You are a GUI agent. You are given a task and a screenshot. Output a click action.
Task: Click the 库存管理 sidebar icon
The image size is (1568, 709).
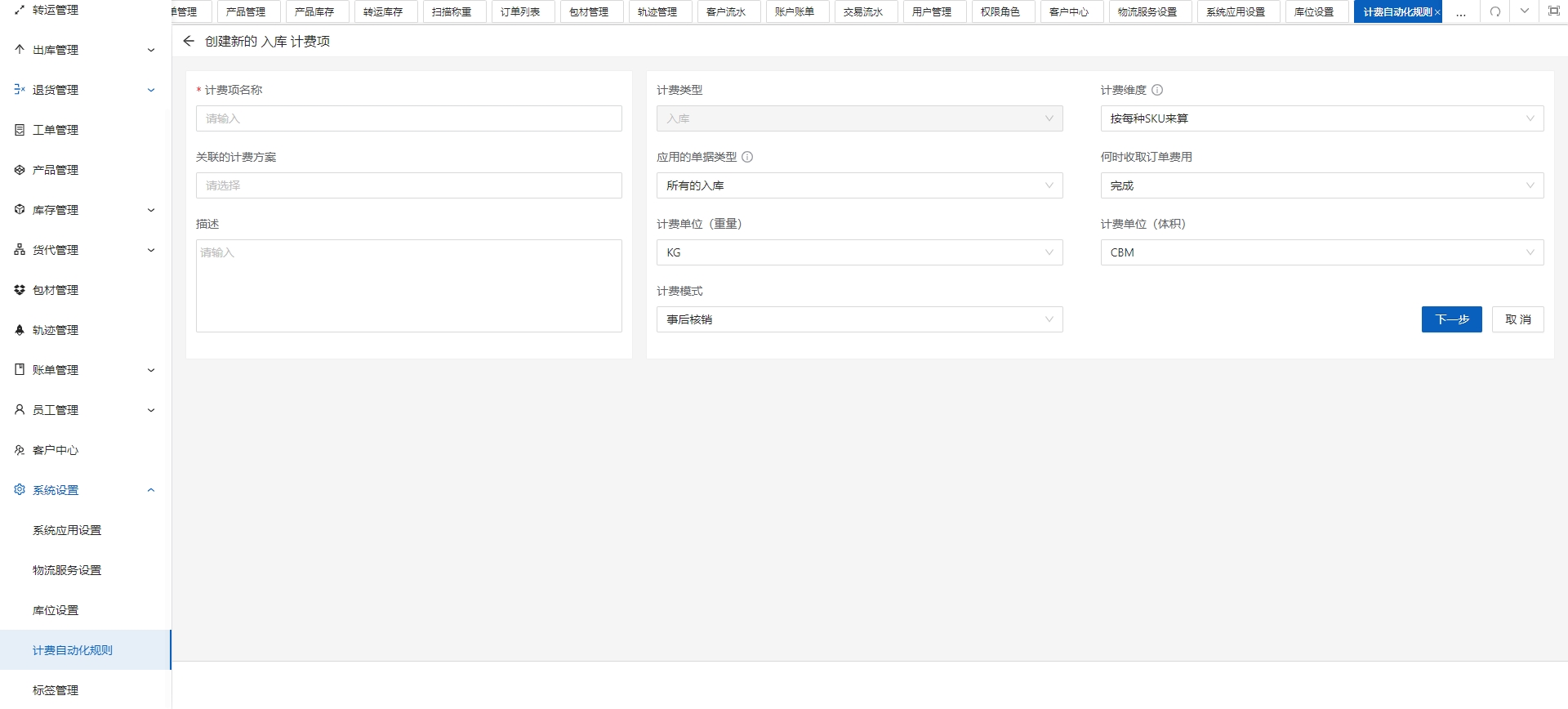pyautogui.click(x=20, y=209)
